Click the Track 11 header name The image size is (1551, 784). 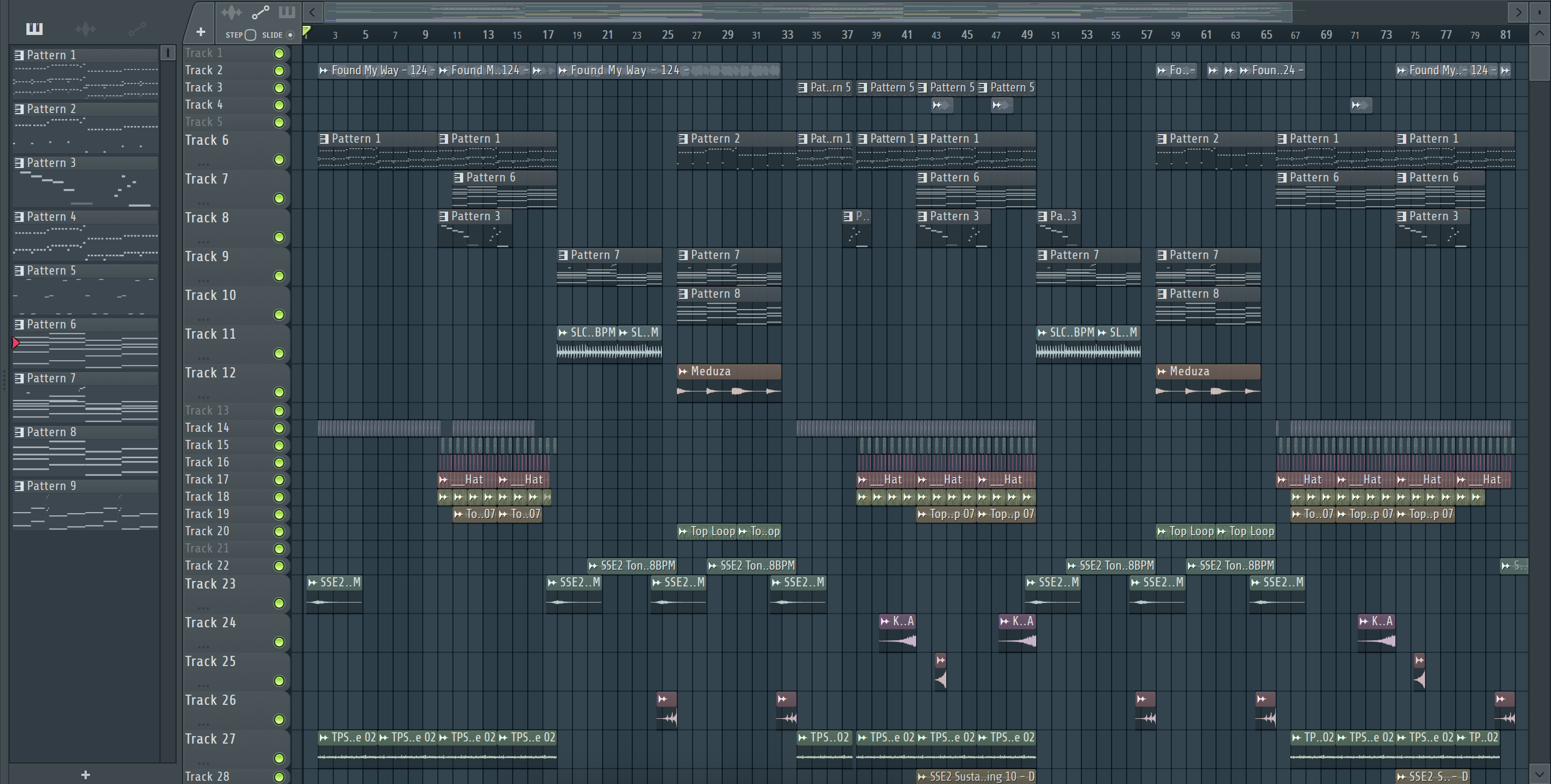click(210, 334)
